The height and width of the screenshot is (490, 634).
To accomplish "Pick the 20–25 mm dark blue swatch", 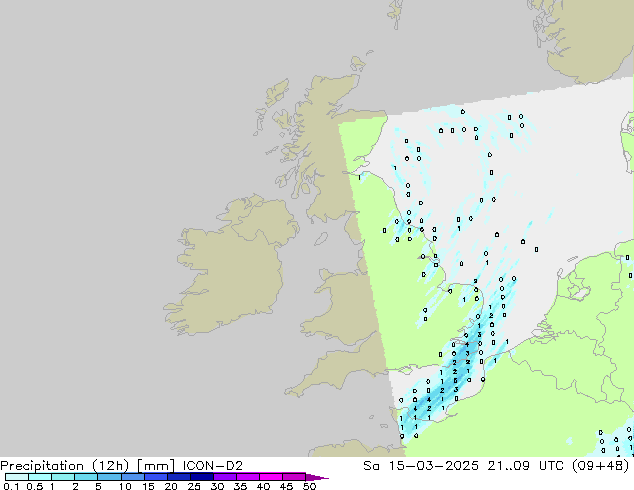I will point(179,477).
